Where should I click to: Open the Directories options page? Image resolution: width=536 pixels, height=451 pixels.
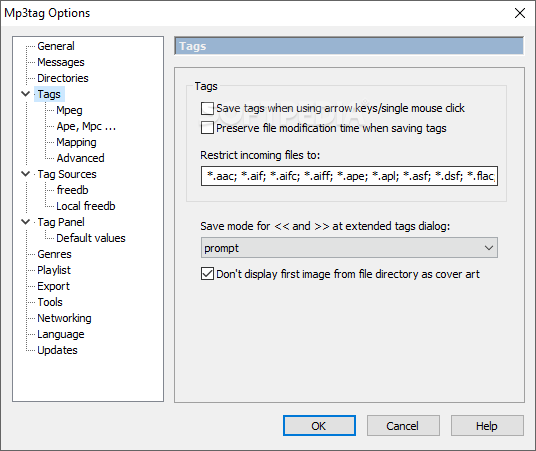[63, 78]
